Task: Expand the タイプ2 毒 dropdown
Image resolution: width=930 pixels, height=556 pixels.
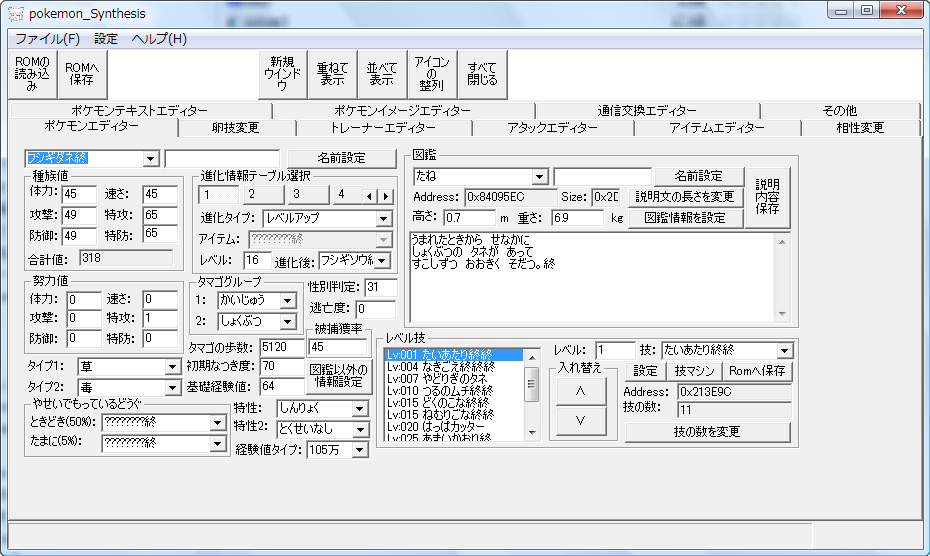Action: [x=173, y=388]
